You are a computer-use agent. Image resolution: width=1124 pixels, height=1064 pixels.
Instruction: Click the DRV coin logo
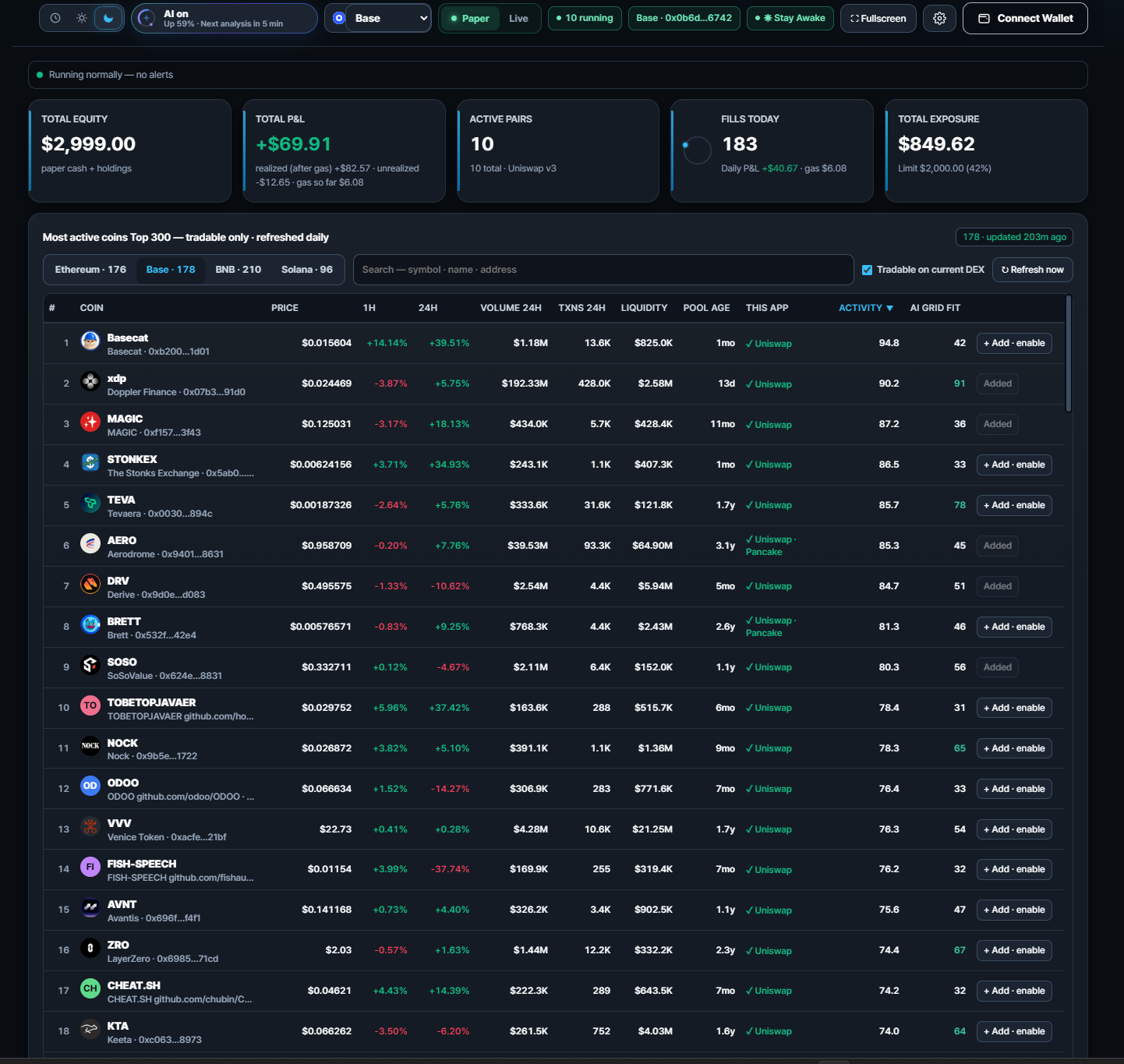click(90, 584)
